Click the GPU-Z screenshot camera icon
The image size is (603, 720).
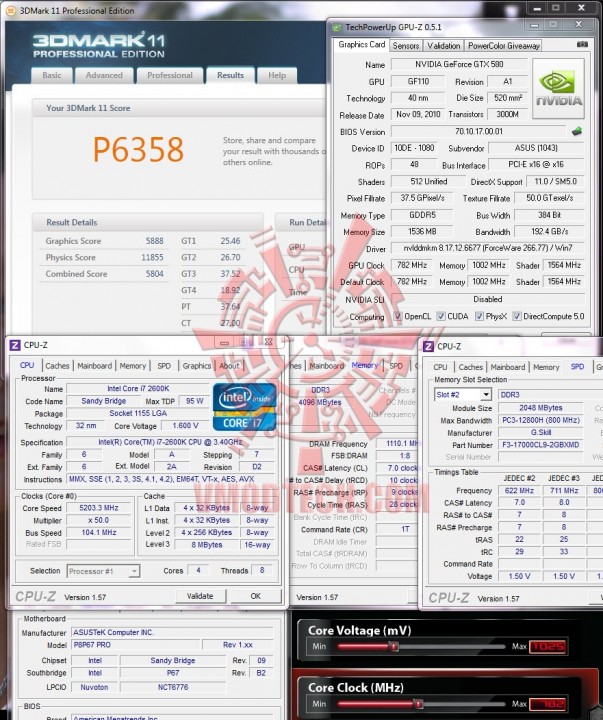[582, 45]
